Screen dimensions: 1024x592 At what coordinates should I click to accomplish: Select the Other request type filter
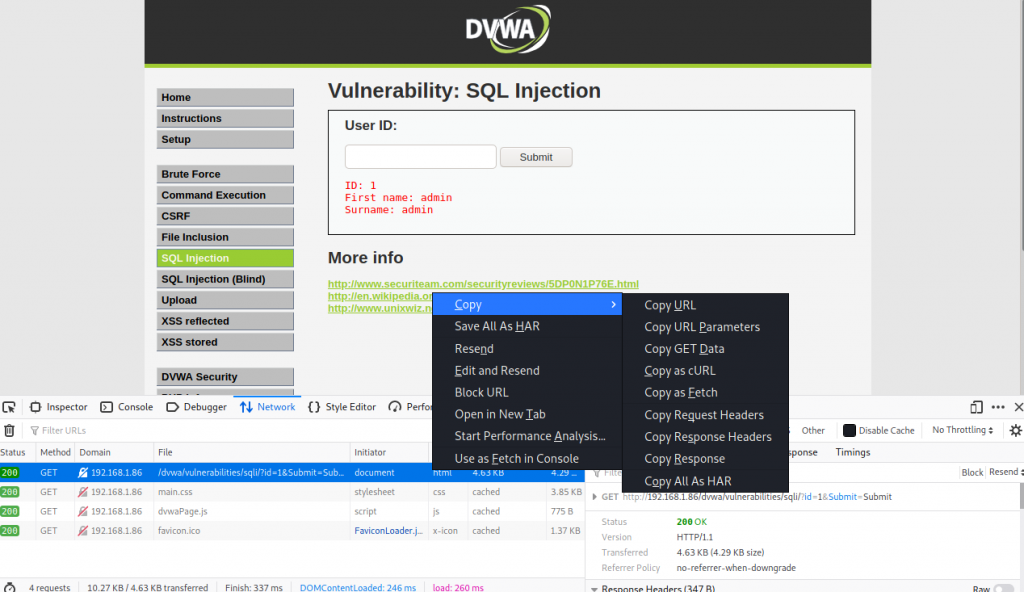(x=813, y=431)
